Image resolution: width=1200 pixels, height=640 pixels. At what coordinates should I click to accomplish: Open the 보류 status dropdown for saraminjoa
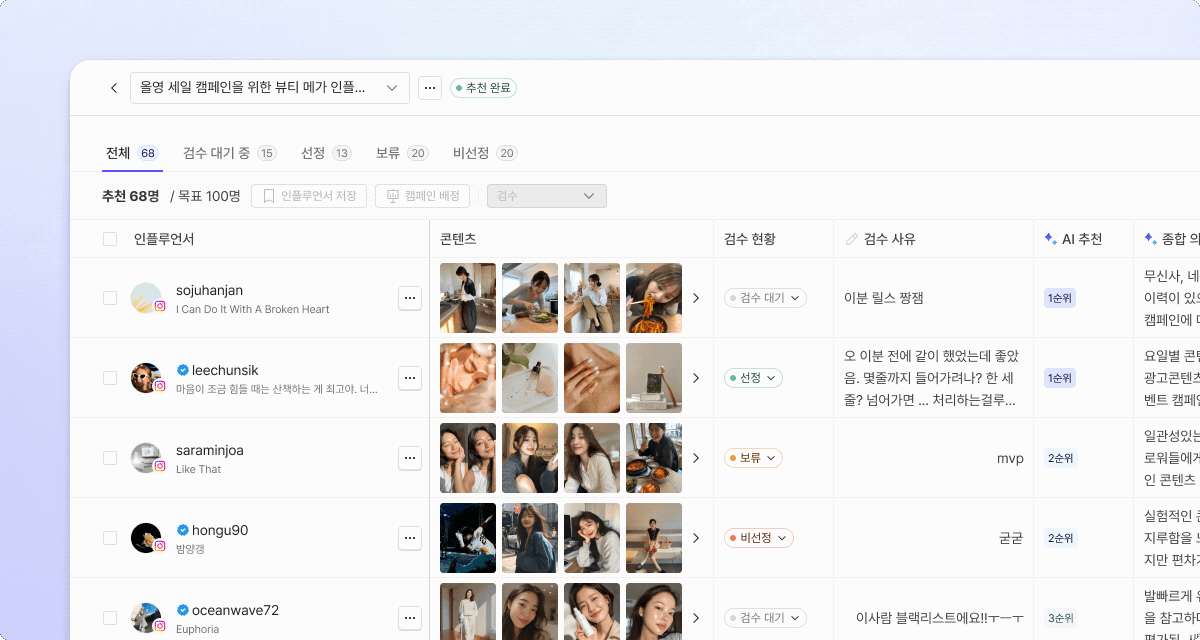point(753,458)
